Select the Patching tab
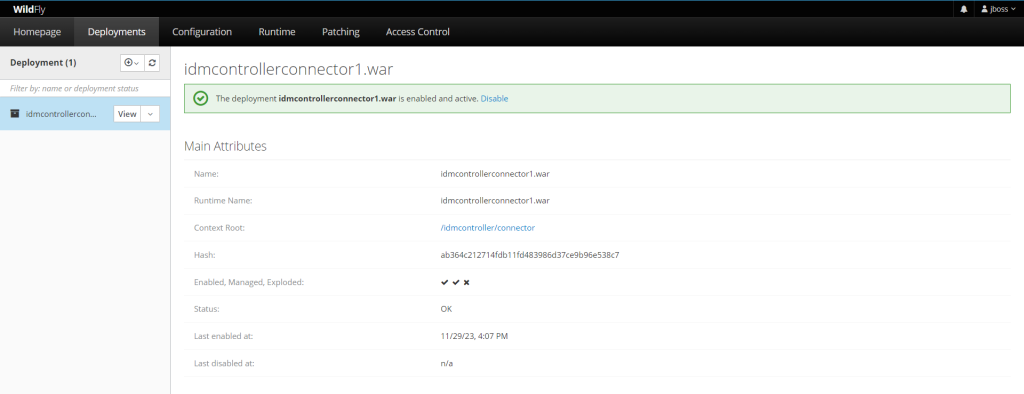The height and width of the screenshot is (394, 1024). click(x=341, y=31)
